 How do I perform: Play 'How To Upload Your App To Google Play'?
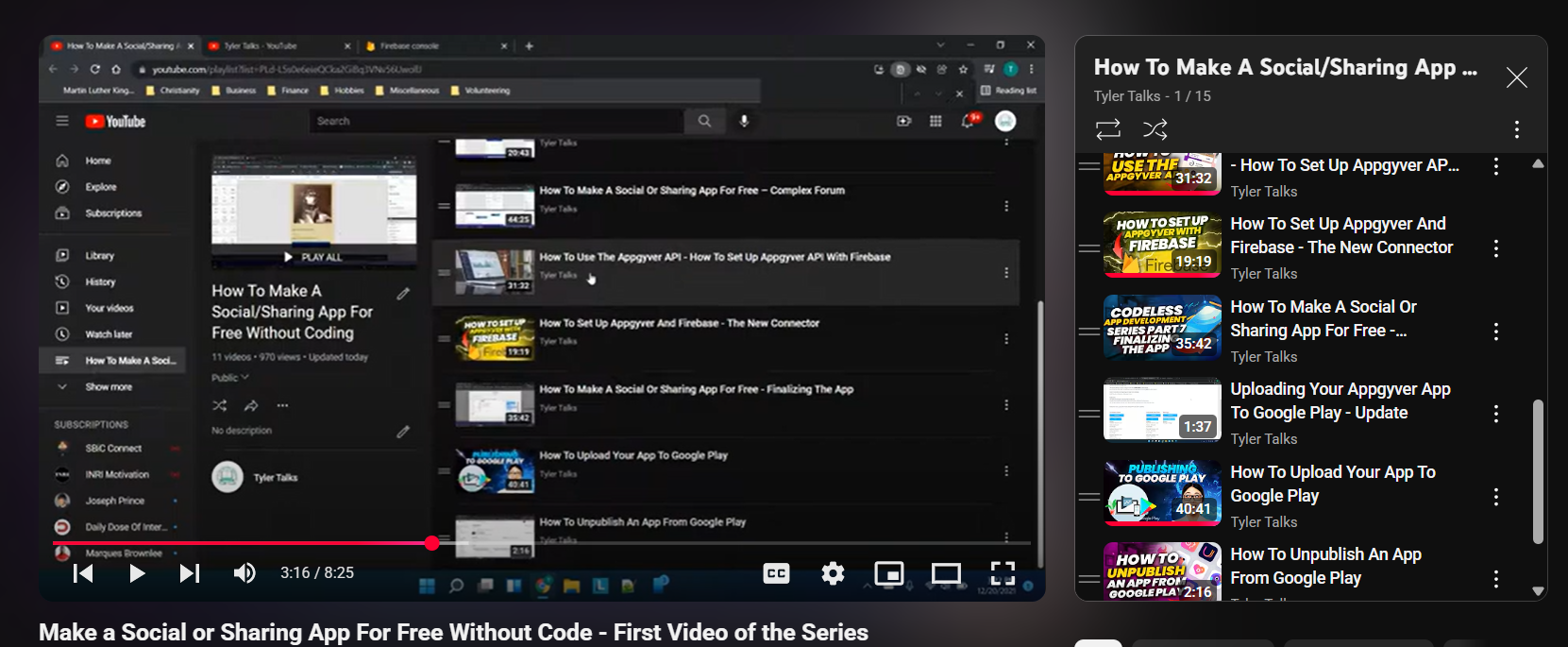point(1333,484)
